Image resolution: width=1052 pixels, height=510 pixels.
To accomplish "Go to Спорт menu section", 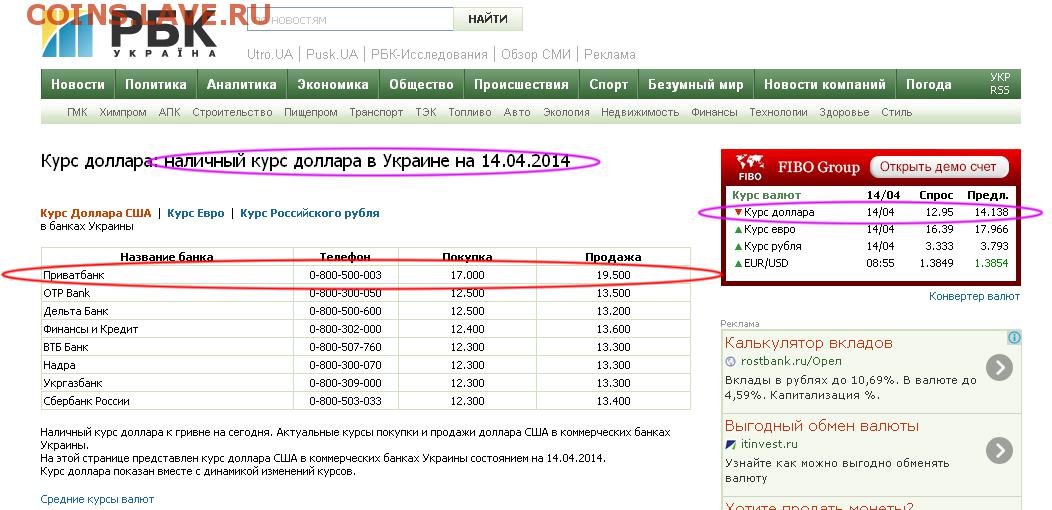I will point(609,85).
